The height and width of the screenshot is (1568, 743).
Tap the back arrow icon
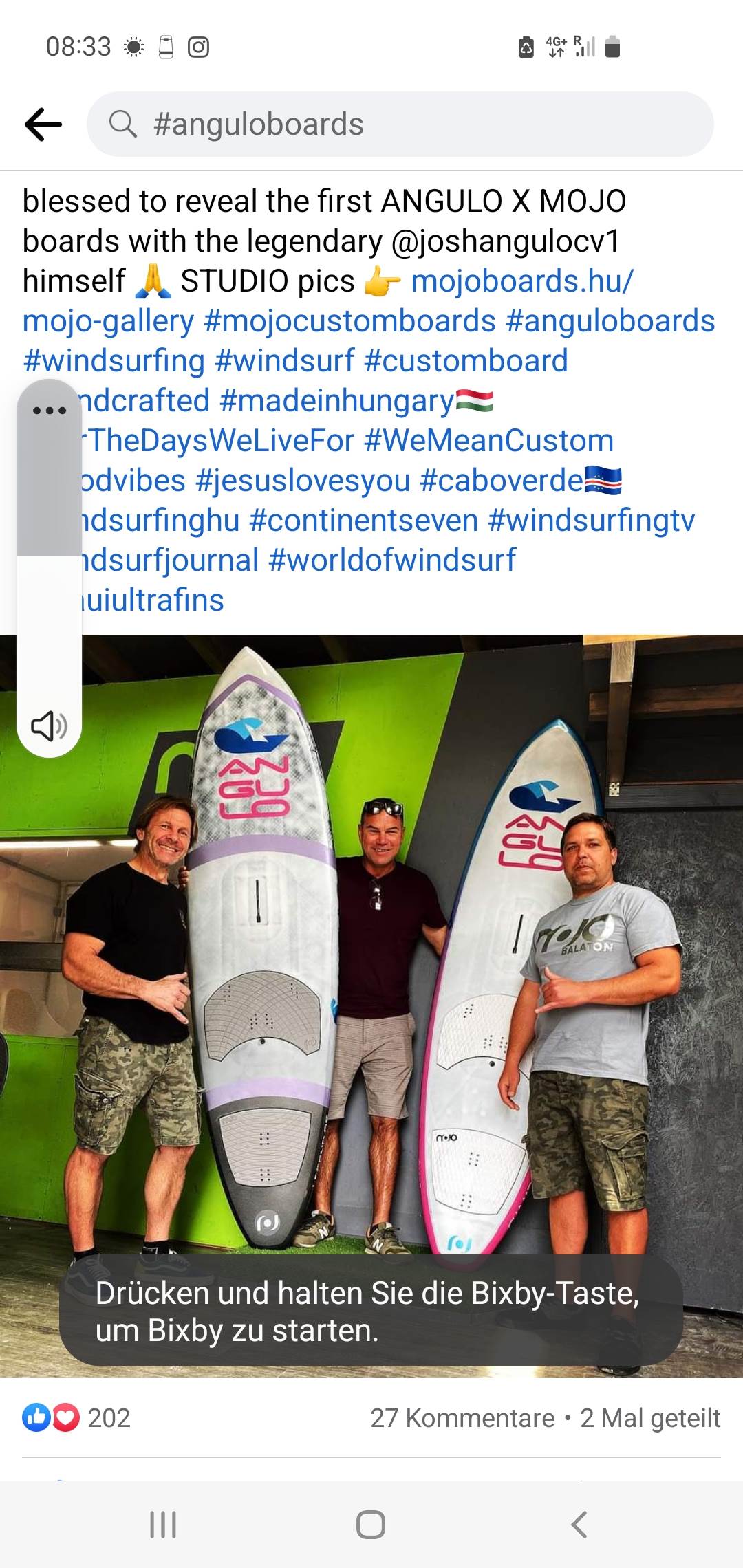pos(43,124)
